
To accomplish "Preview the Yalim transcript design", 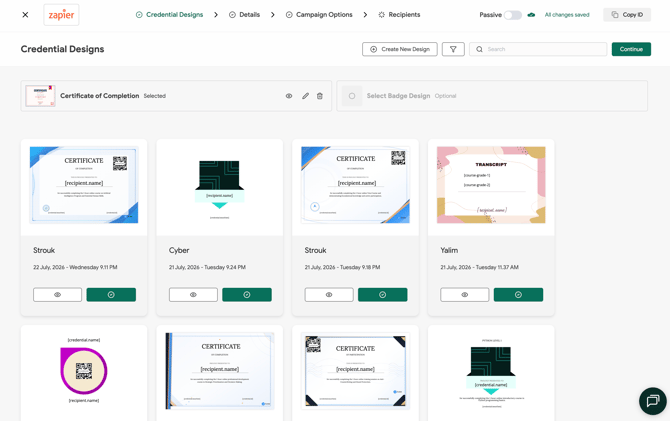I will point(464,294).
